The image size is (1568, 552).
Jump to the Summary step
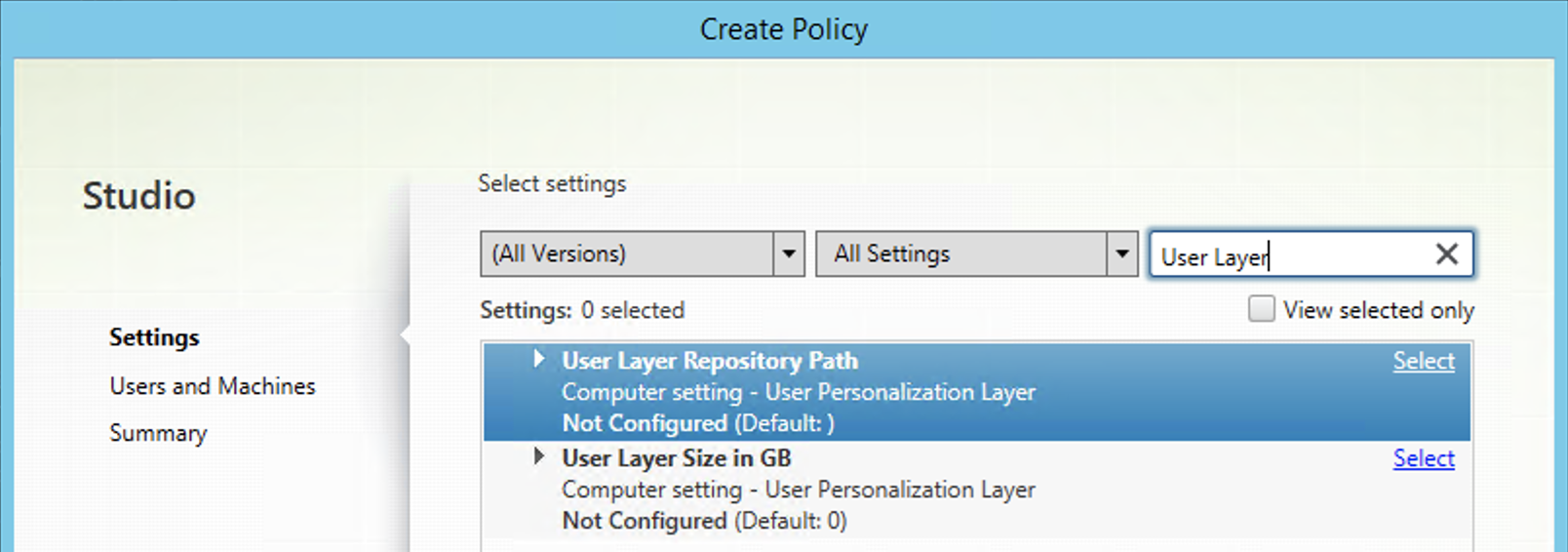point(158,433)
